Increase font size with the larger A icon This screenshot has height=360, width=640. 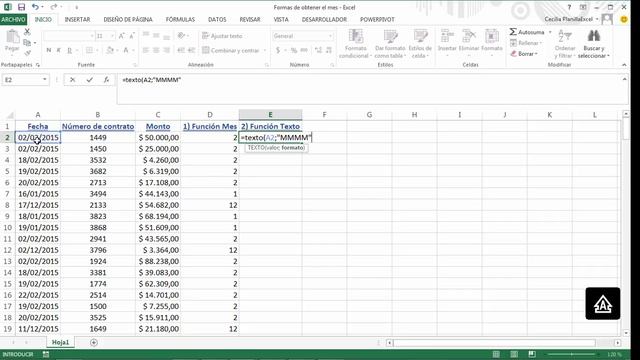pos(122,36)
